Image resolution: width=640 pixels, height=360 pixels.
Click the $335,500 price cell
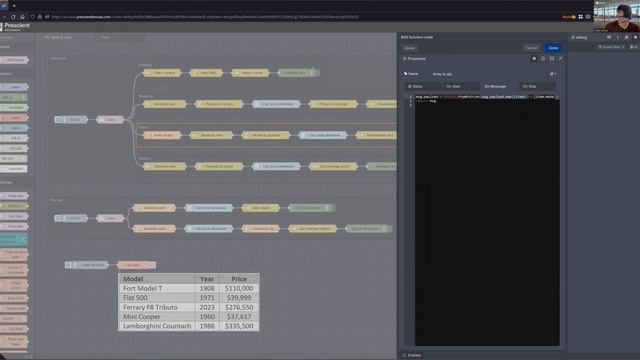point(239,326)
